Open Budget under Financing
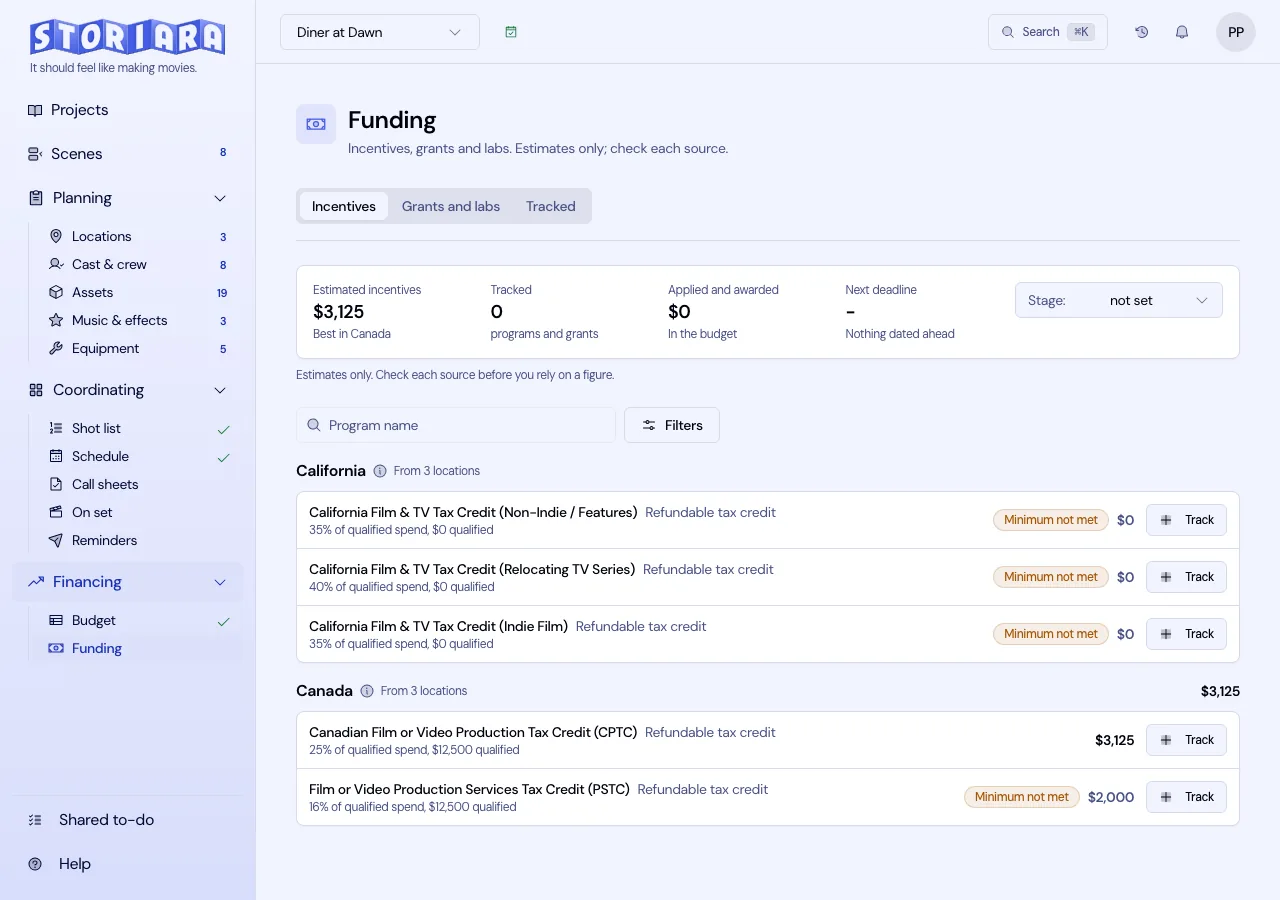Viewport: 1280px width, 900px height. click(x=137, y=620)
